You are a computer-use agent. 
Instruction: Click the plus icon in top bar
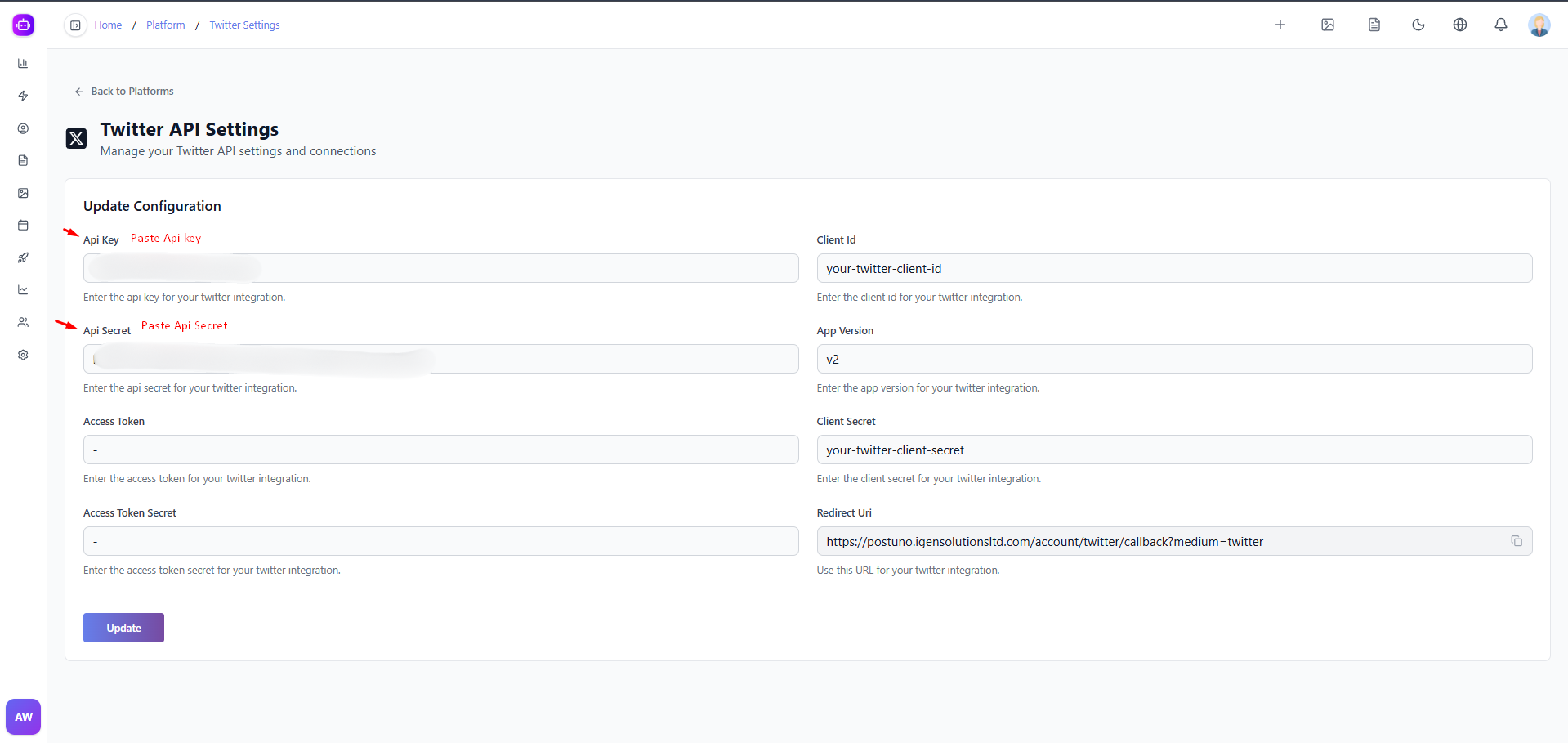click(x=1280, y=25)
